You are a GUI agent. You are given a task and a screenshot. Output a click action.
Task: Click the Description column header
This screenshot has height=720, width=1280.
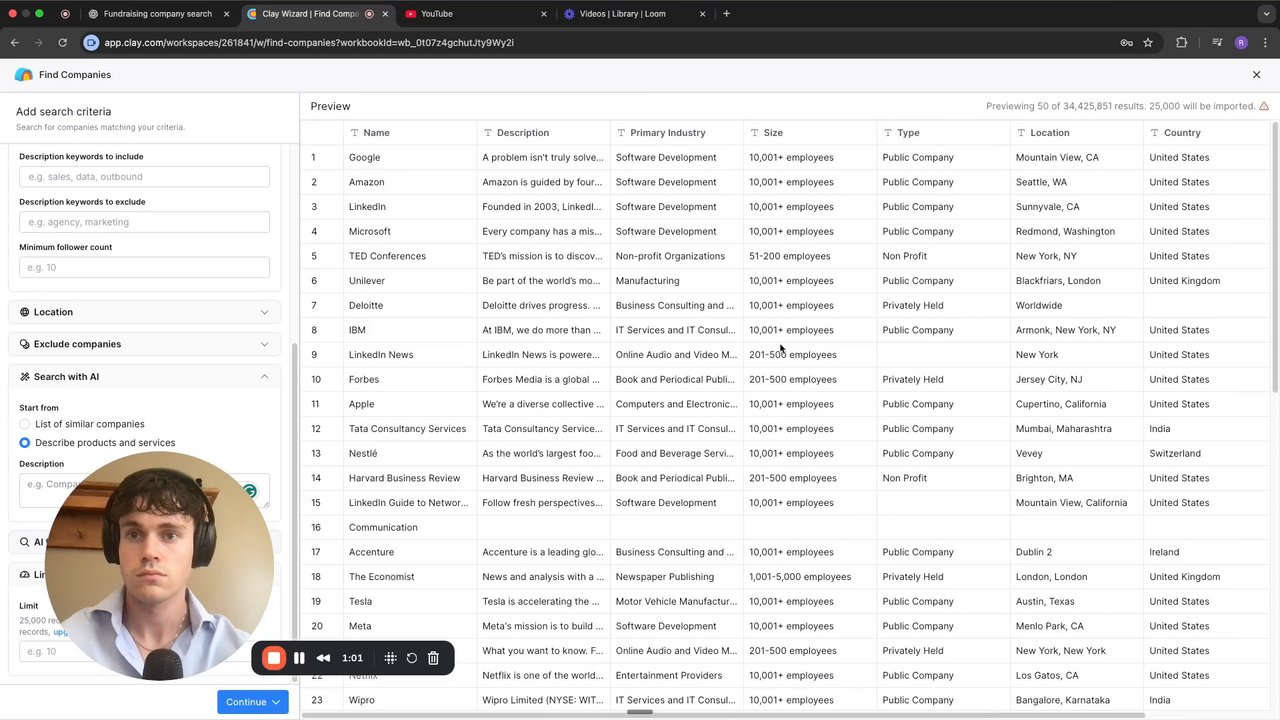pyautogui.click(x=544, y=133)
